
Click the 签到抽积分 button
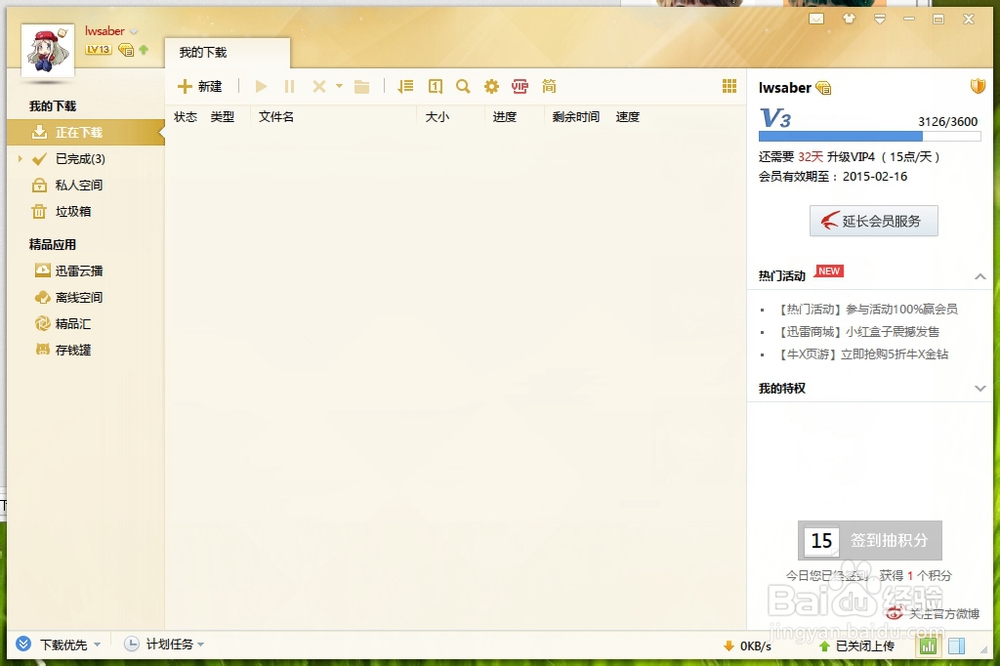pyautogui.click(x=870, y=540)
